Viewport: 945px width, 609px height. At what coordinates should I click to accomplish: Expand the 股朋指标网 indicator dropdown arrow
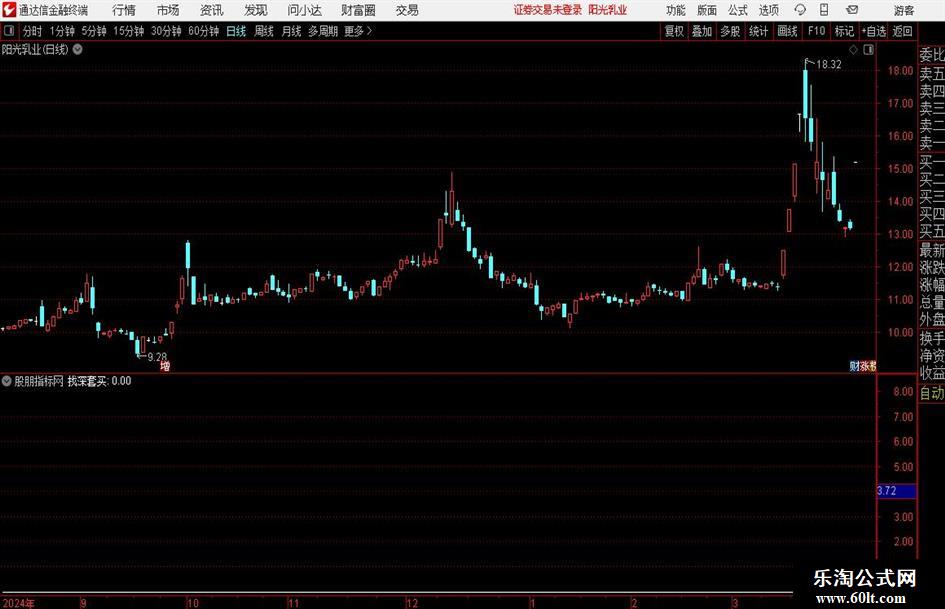pyautogui.click(x=7, y=381)
